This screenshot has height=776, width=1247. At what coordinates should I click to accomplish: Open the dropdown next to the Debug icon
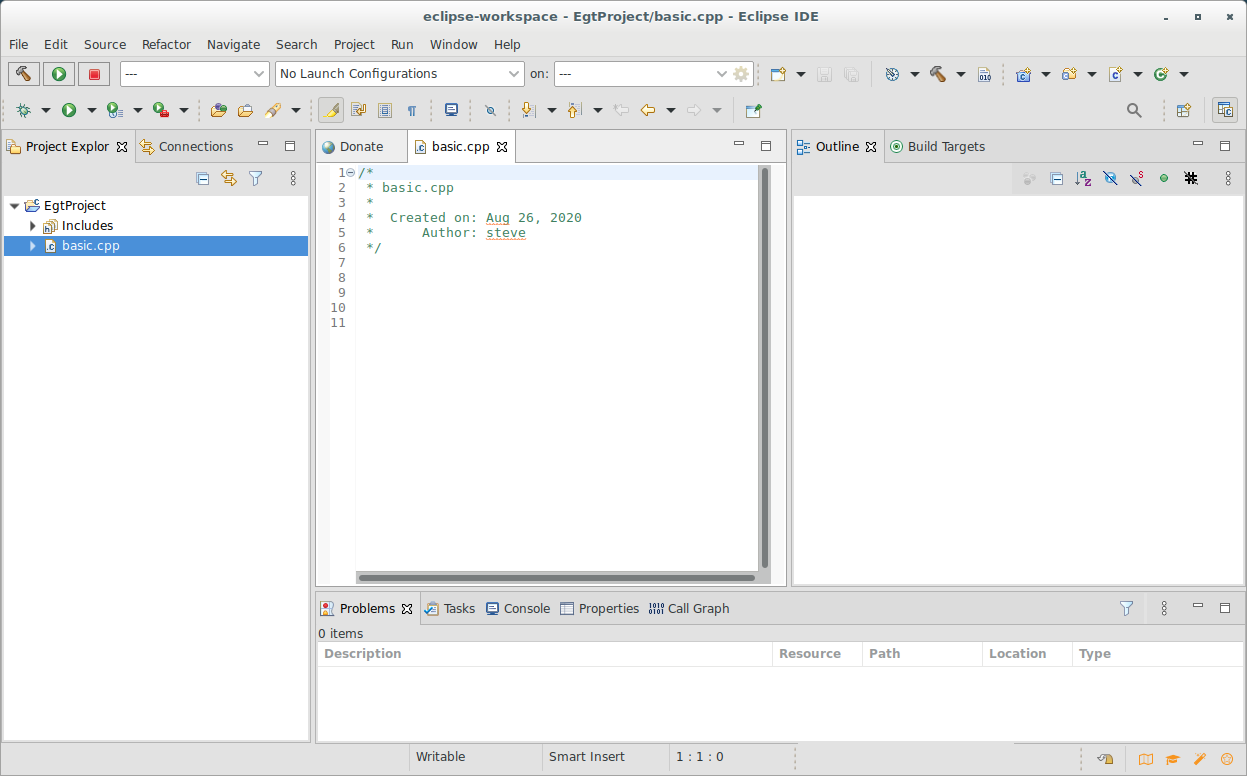pos(44,110)
